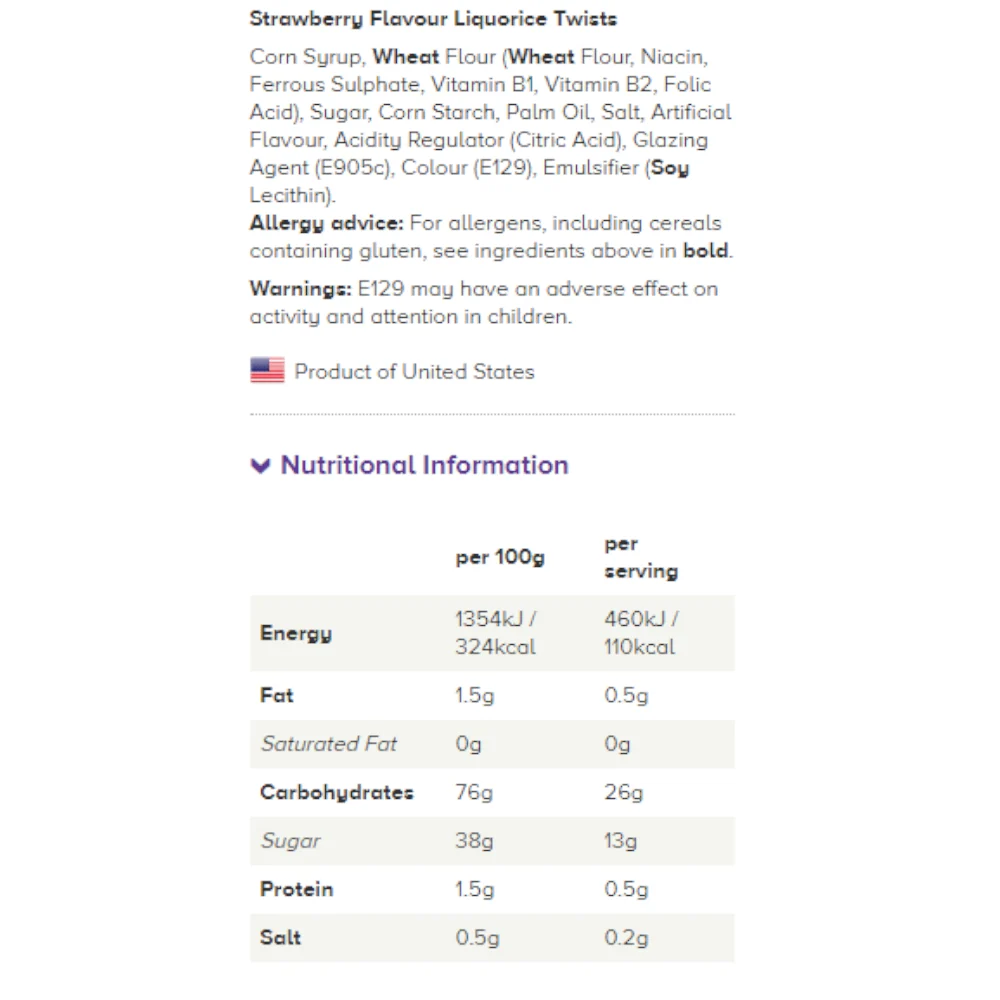The width and height of the screenshot is (1000, 1000).
Task: Collapse the Nutritional Information chevron
Action: [260, 466]
